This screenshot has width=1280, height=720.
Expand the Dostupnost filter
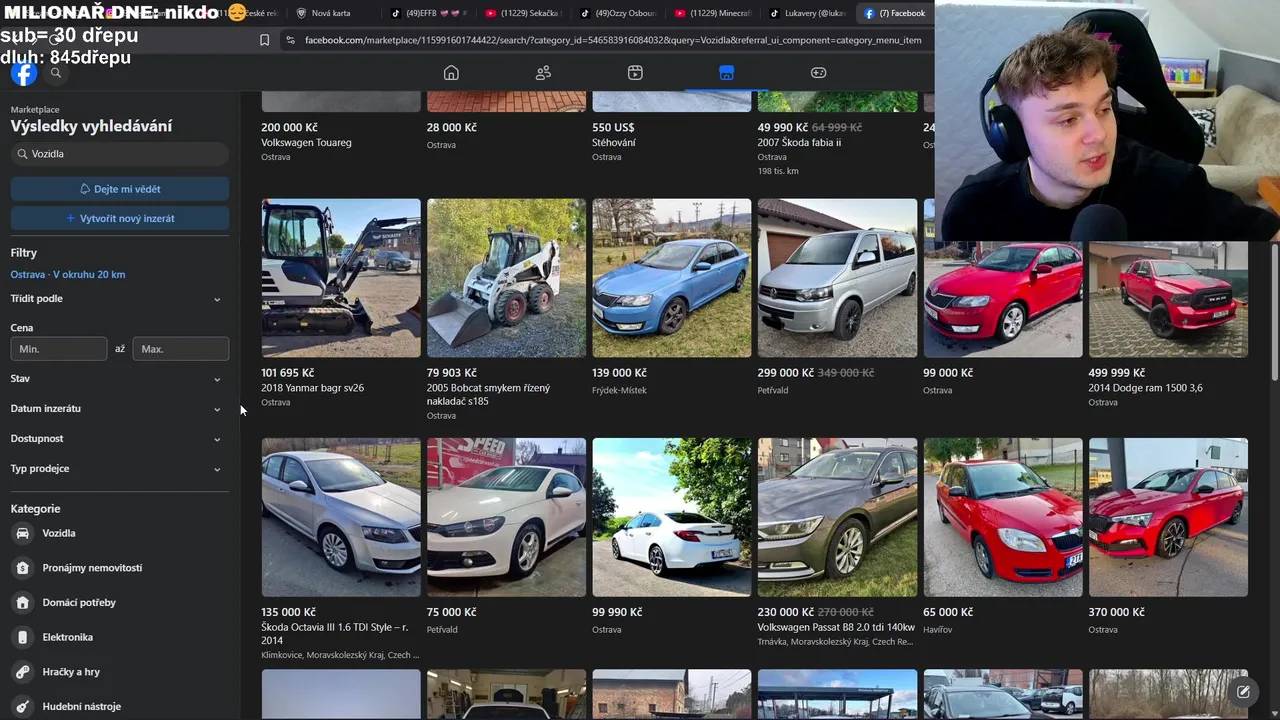pyautogui.click(x=120, y=439)
